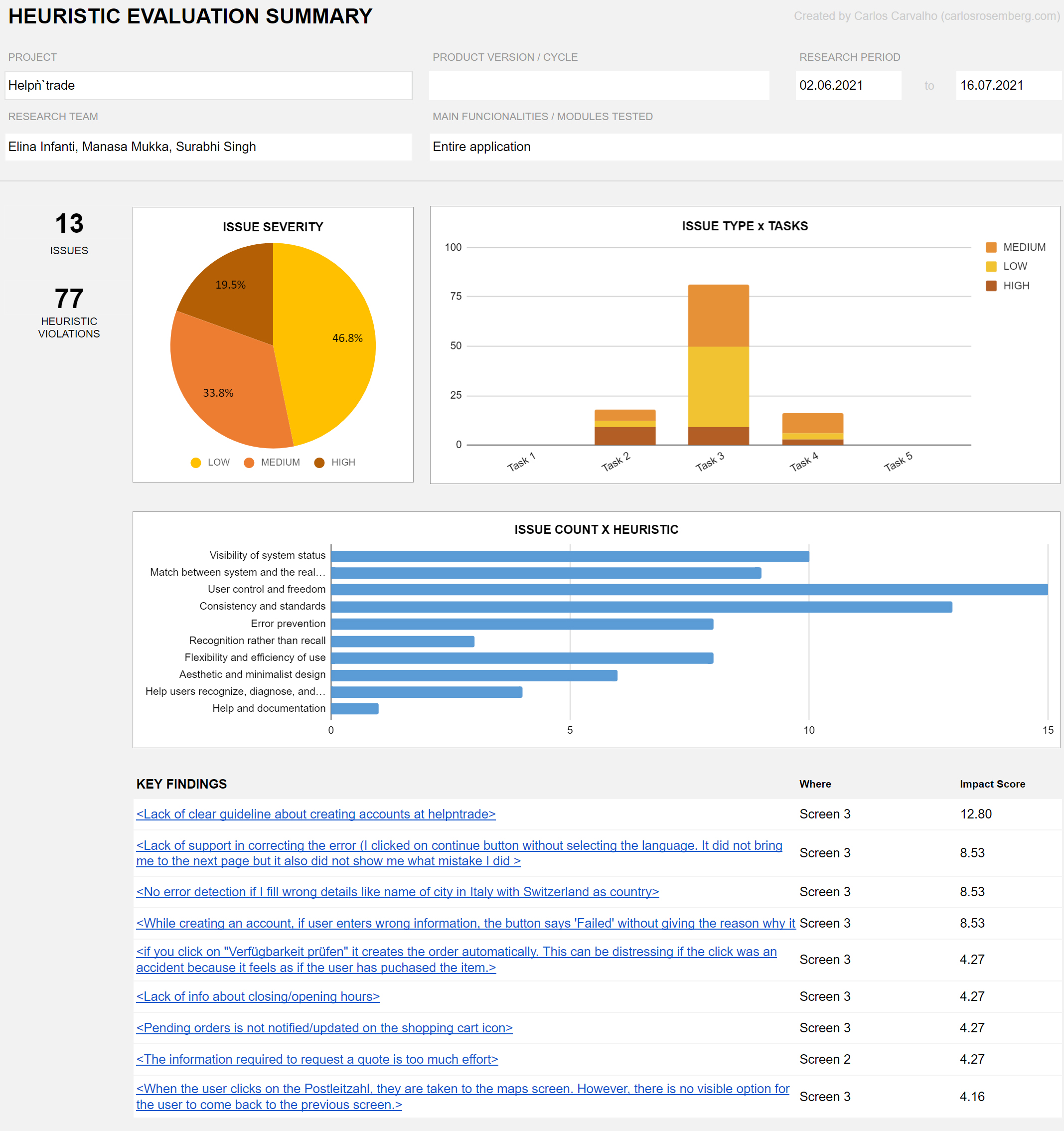Click the HIGH legend swatch in pie chart

pyautogui.click(x=319, y=463)
